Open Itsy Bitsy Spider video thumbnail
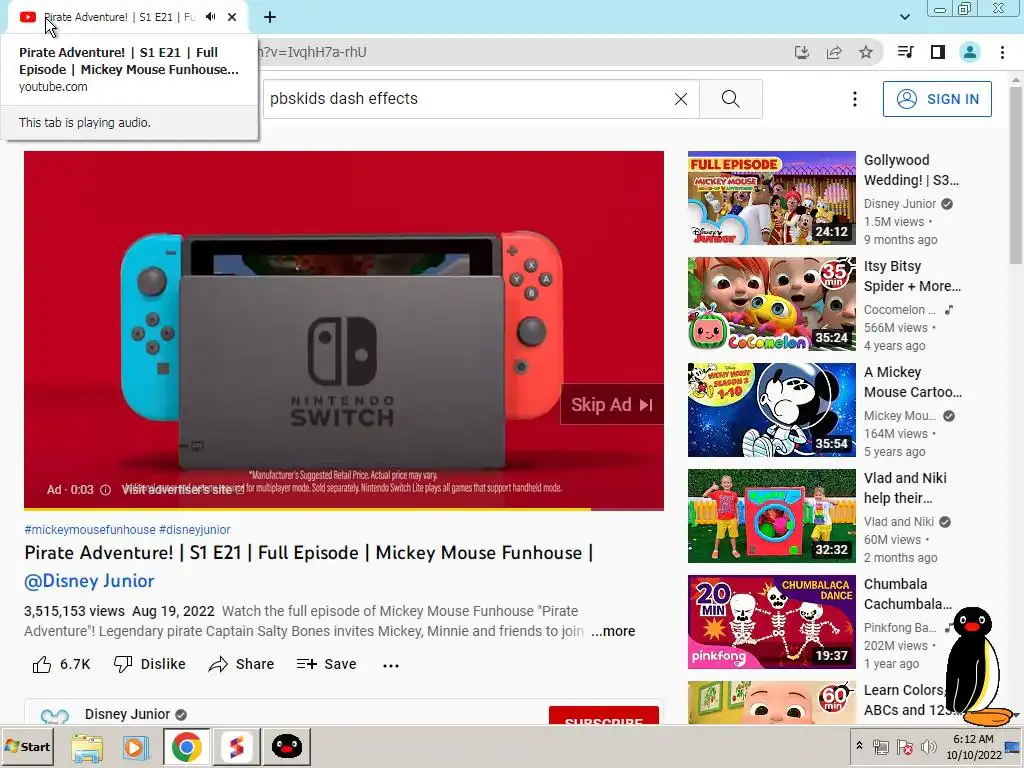 [771, 304]
